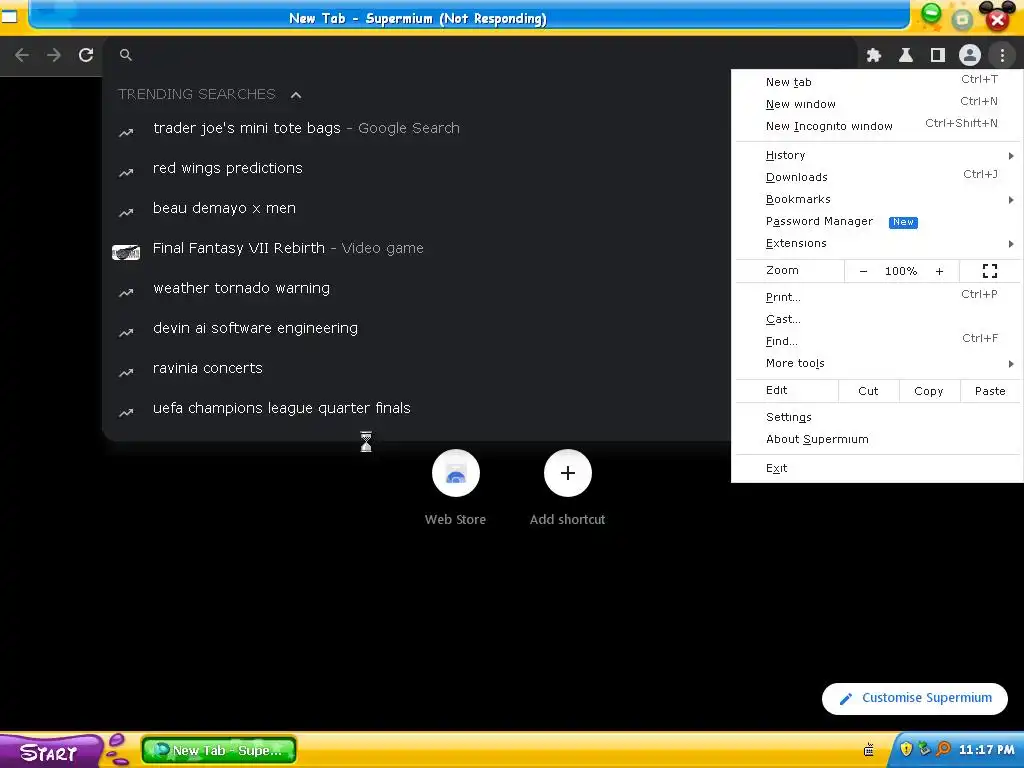1024x768 pixels.
Task: Toggle the side panel icon
Action: tap(938, 56)
